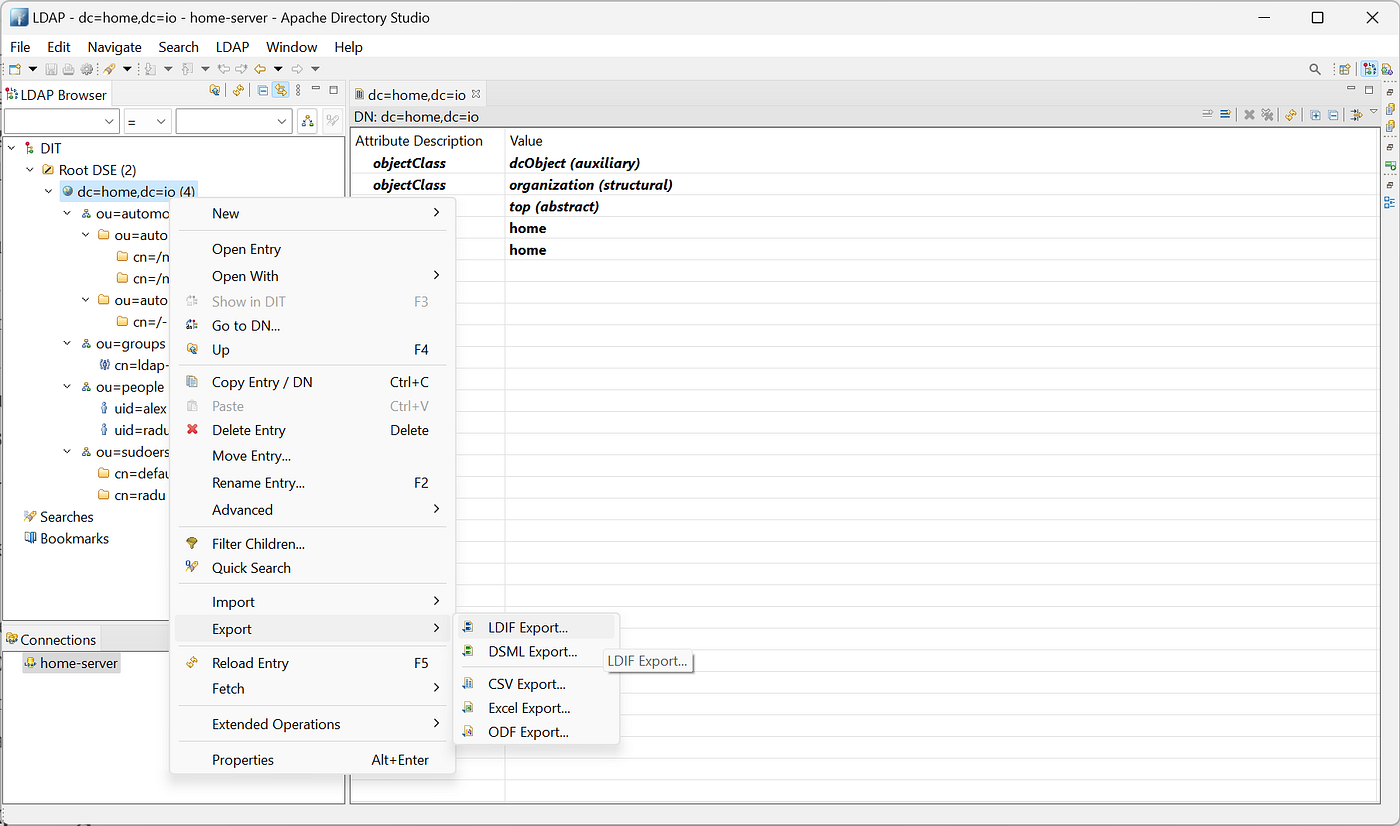
Task: Choose Excel Export... from the submenu
Action: click(x=536, y=708)
